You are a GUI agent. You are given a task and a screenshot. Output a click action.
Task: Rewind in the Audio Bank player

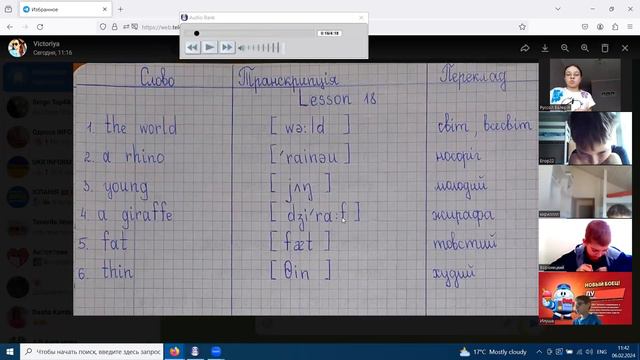click(193, 47)
